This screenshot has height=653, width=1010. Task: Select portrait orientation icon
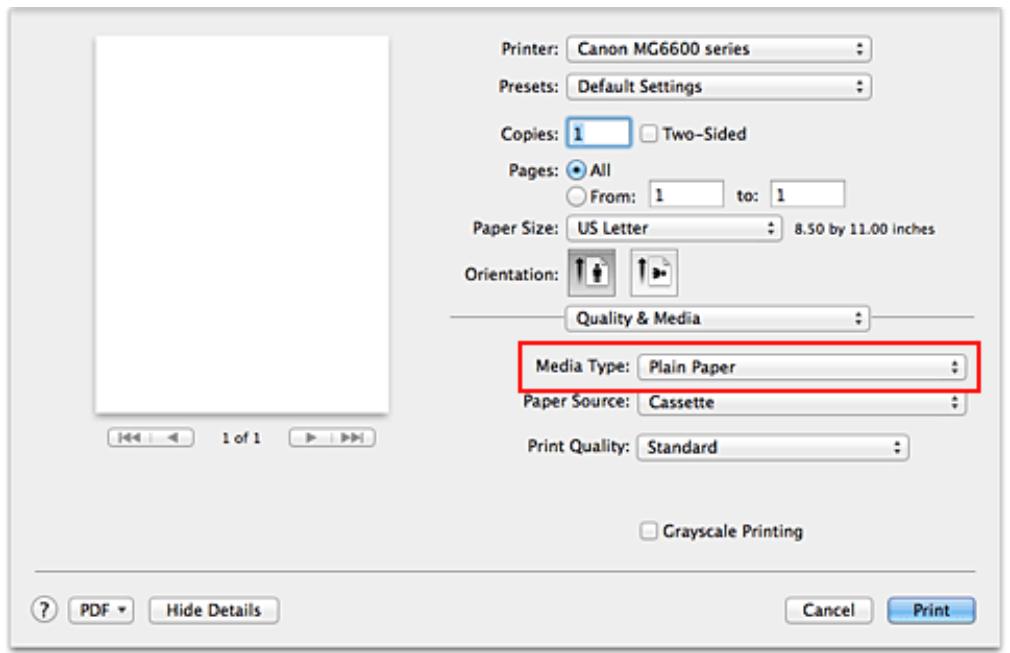coord(591,273)
